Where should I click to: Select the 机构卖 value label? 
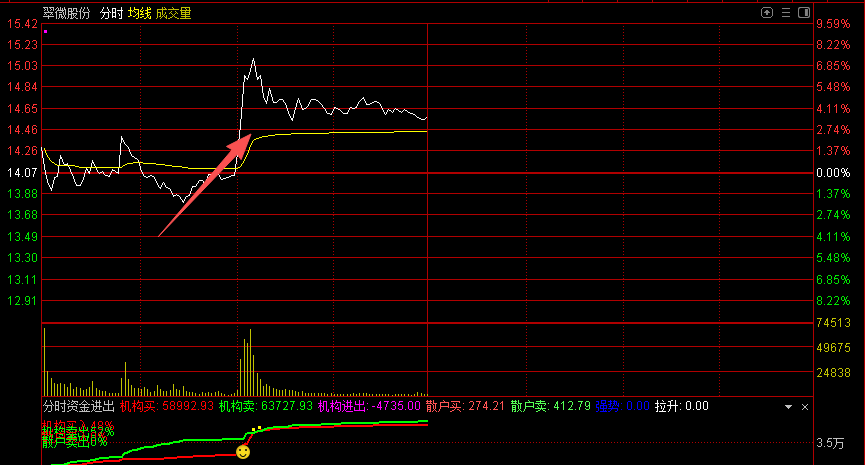click(265, 407)
